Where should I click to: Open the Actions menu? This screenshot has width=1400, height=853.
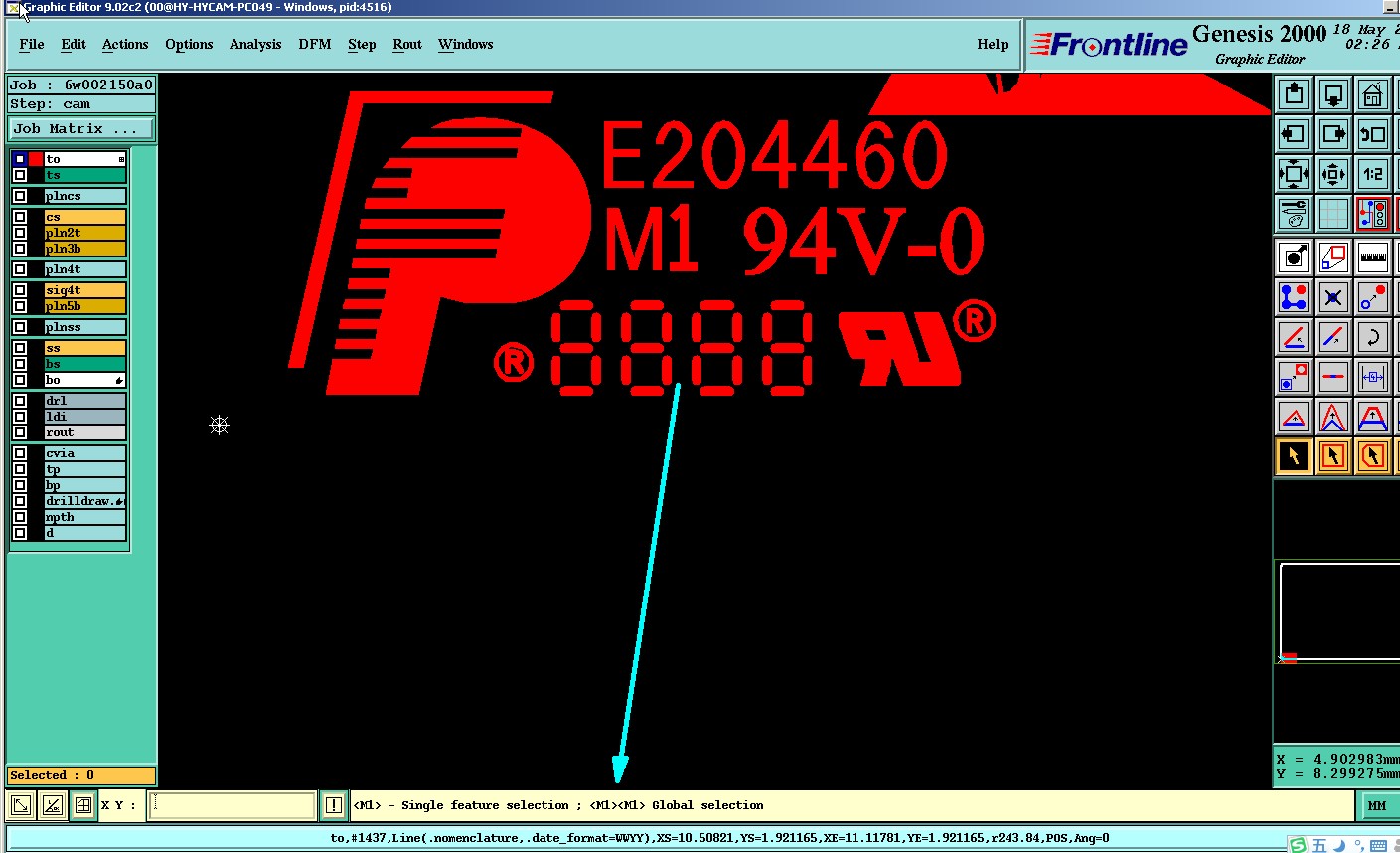(125, 44)
